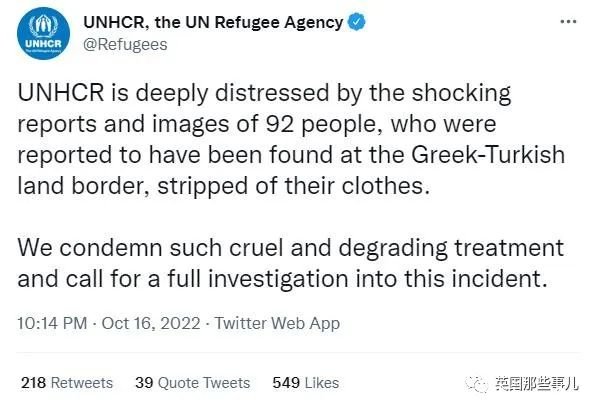This screenshot has width=597, height=409.
Task: Open the 10:14 PM timestamp link
Action: pos(52,323)
